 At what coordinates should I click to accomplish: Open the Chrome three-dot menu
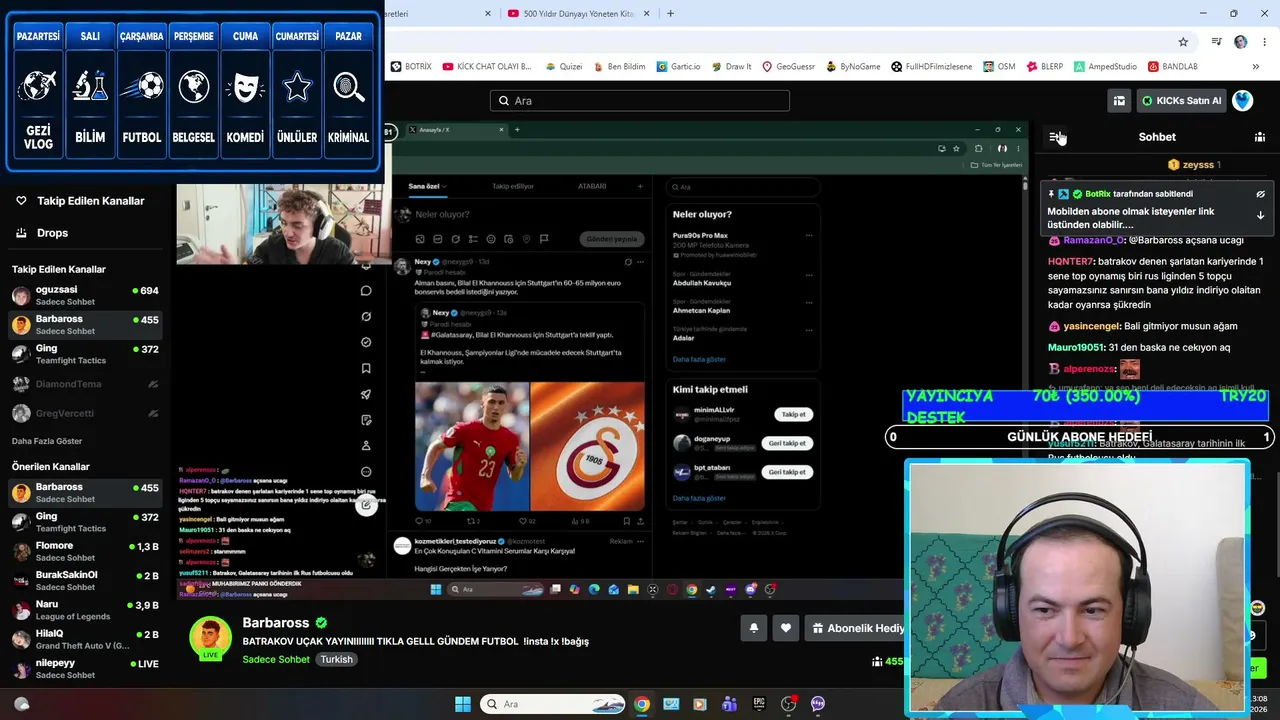1263,42
